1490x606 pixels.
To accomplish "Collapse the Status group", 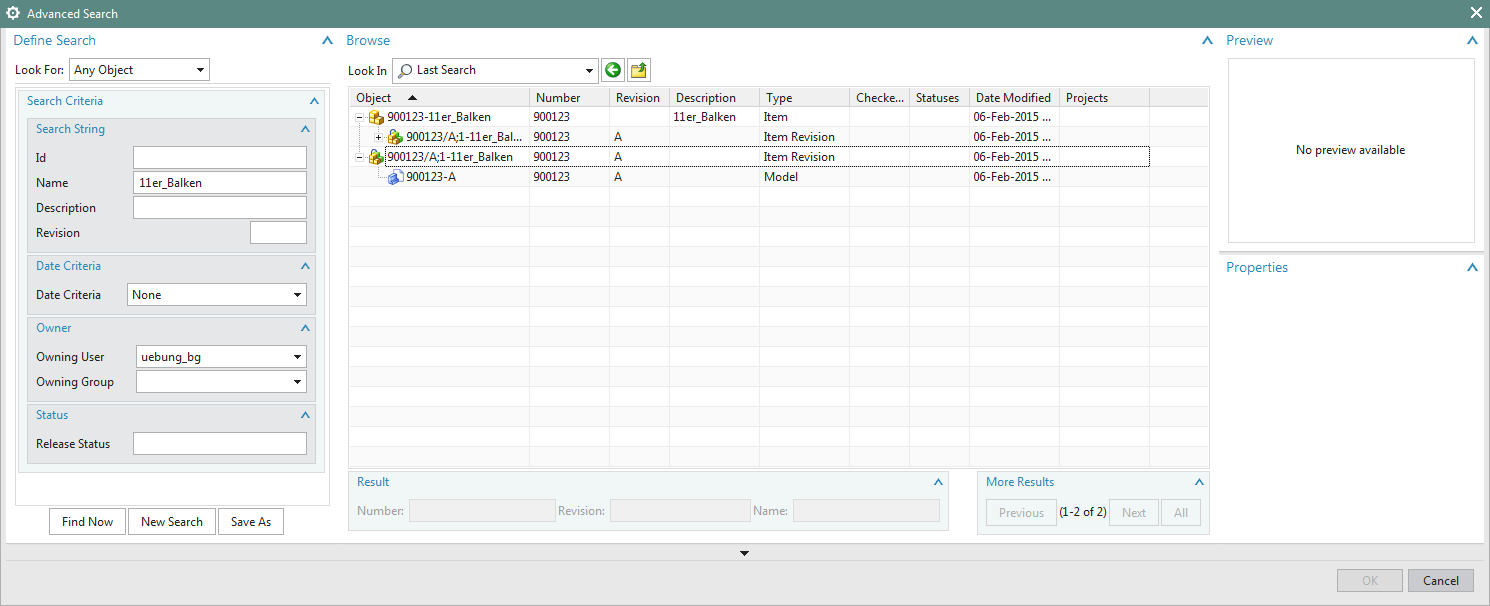I will point(305,415).
